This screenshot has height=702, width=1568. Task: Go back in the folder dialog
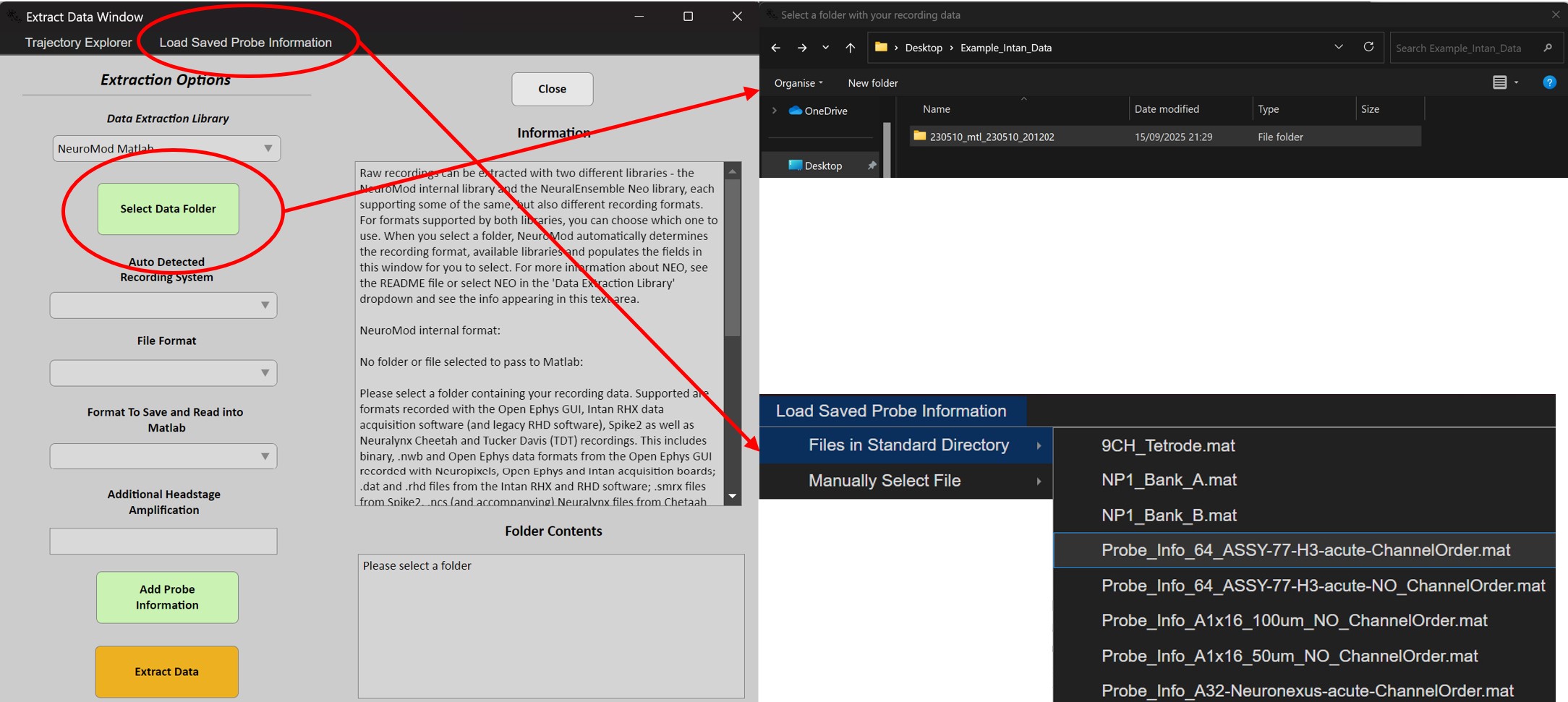775,48
